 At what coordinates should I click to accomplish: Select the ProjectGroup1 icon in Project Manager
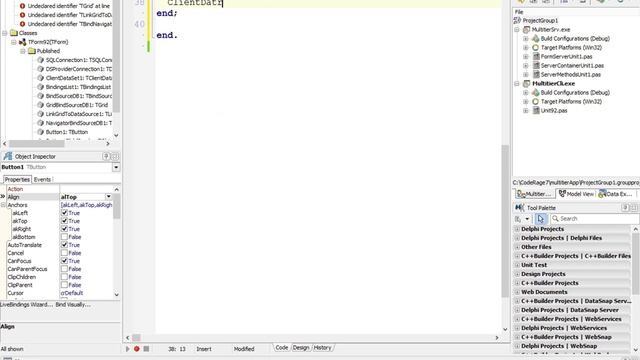click(517, 20)
